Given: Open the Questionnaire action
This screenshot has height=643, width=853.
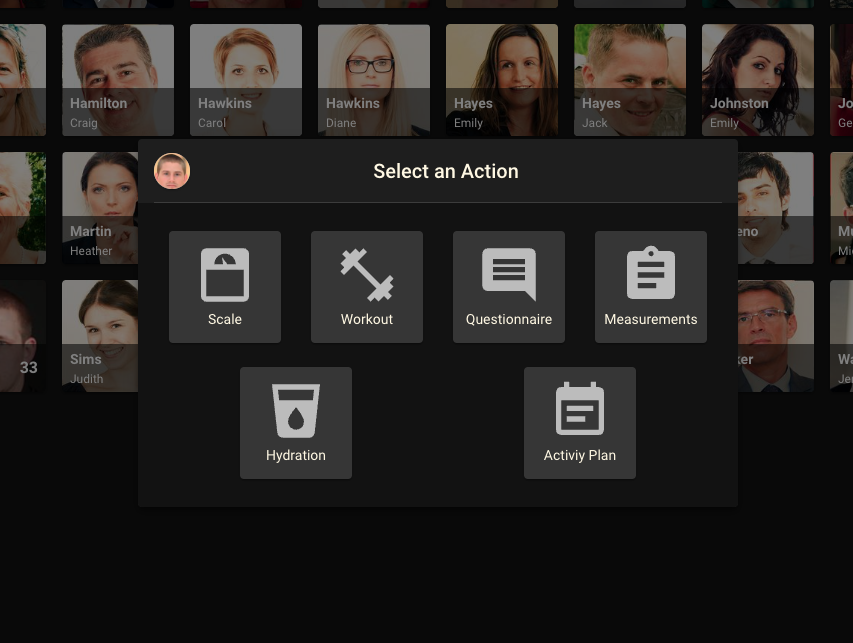Looking at the screenshot, I should (509, 287).
